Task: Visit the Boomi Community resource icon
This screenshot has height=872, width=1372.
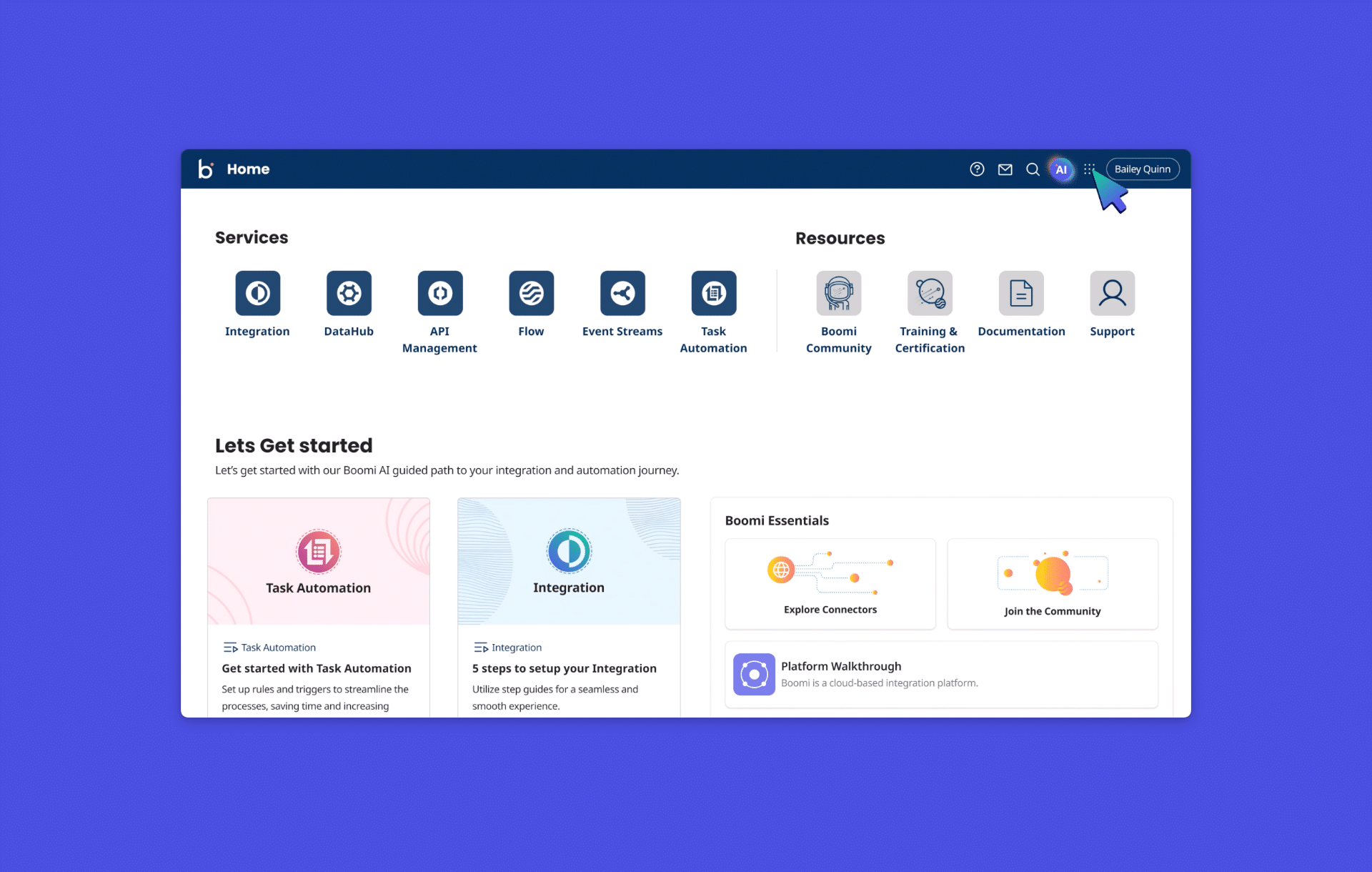Action: tap(839, 293)
